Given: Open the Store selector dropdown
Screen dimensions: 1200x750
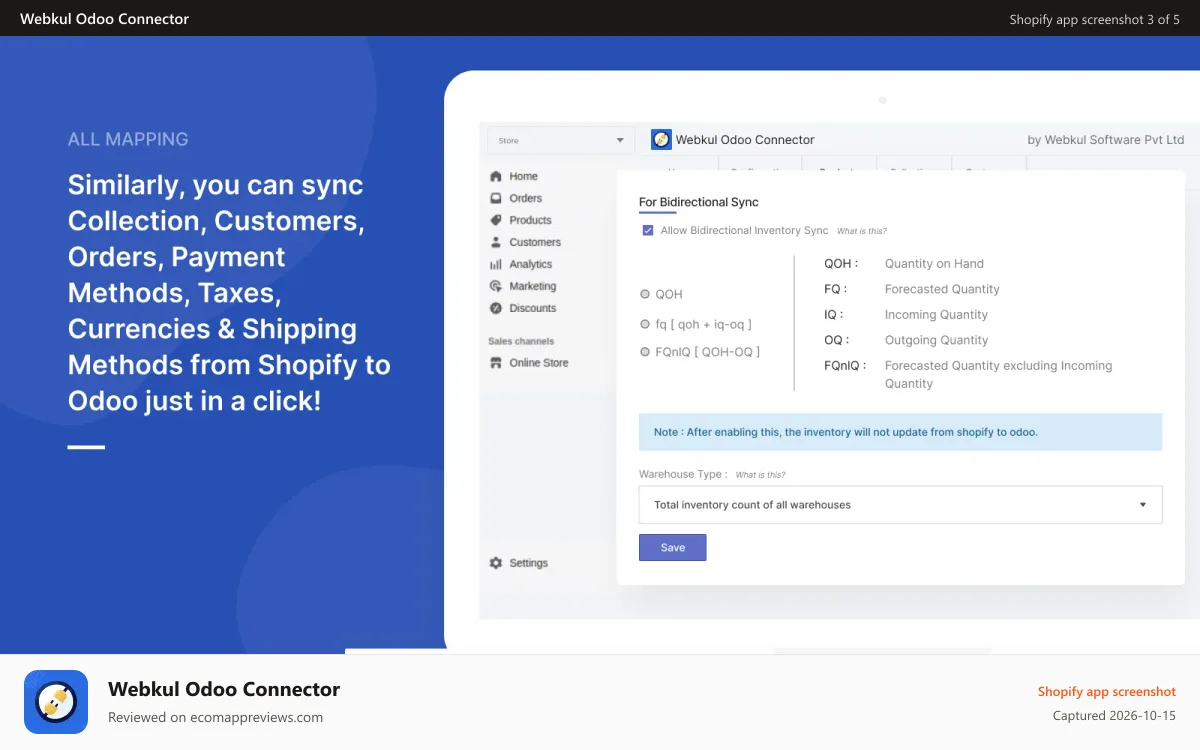Looking at the screenshot, I should pos(561,141).
